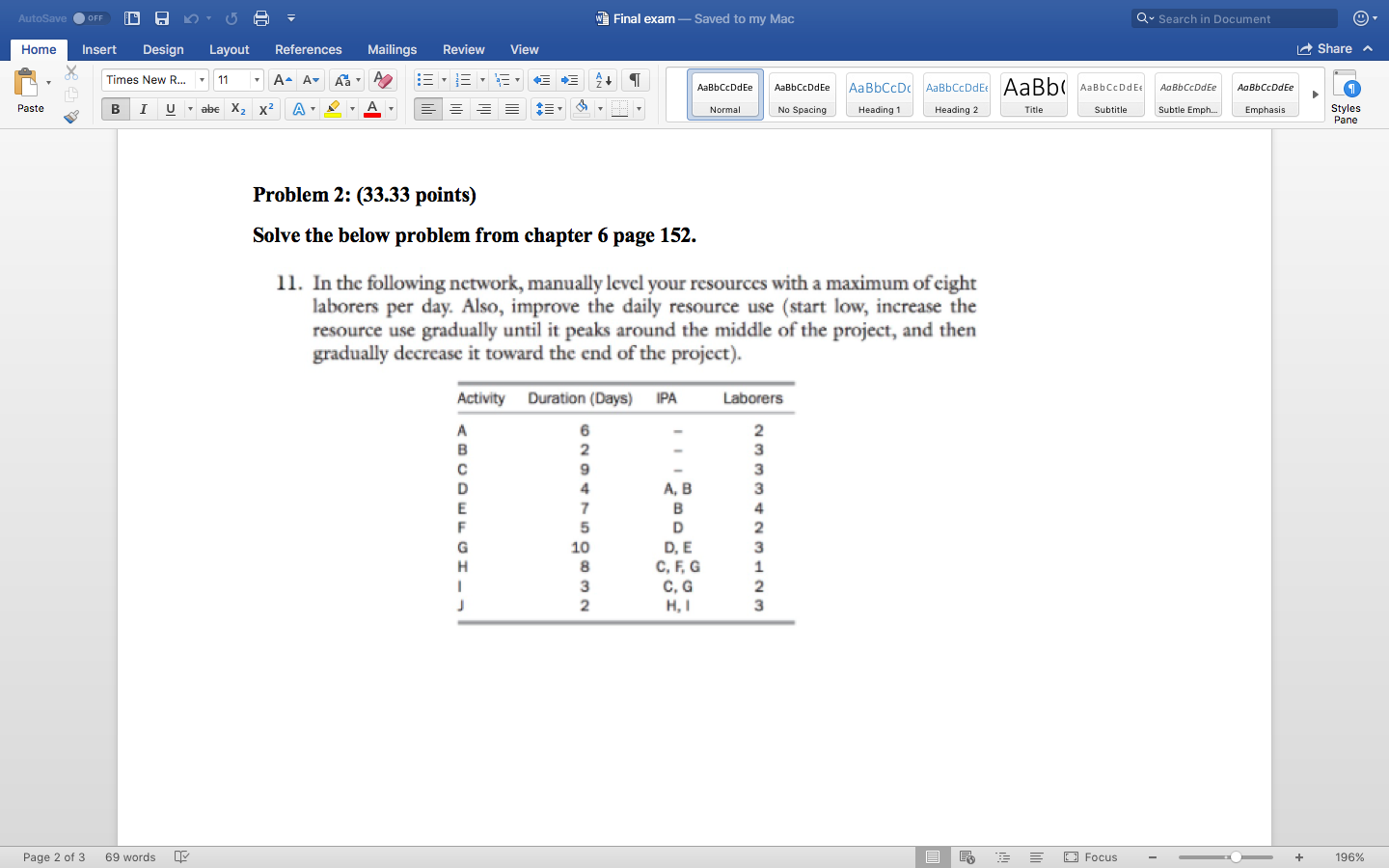Open the font name dropdown

(202, 80)
